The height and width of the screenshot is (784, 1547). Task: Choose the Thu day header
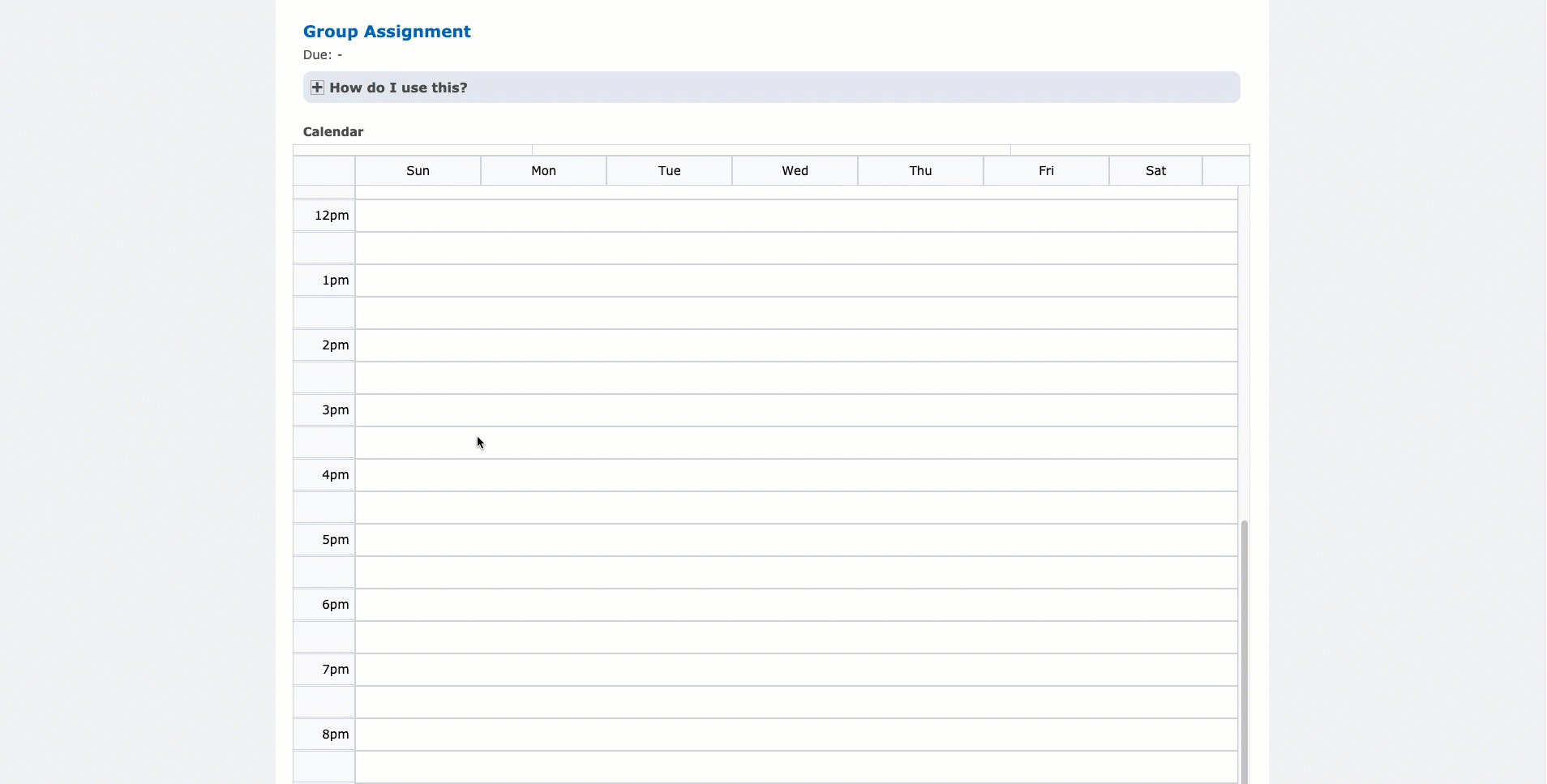click(920, 171)
